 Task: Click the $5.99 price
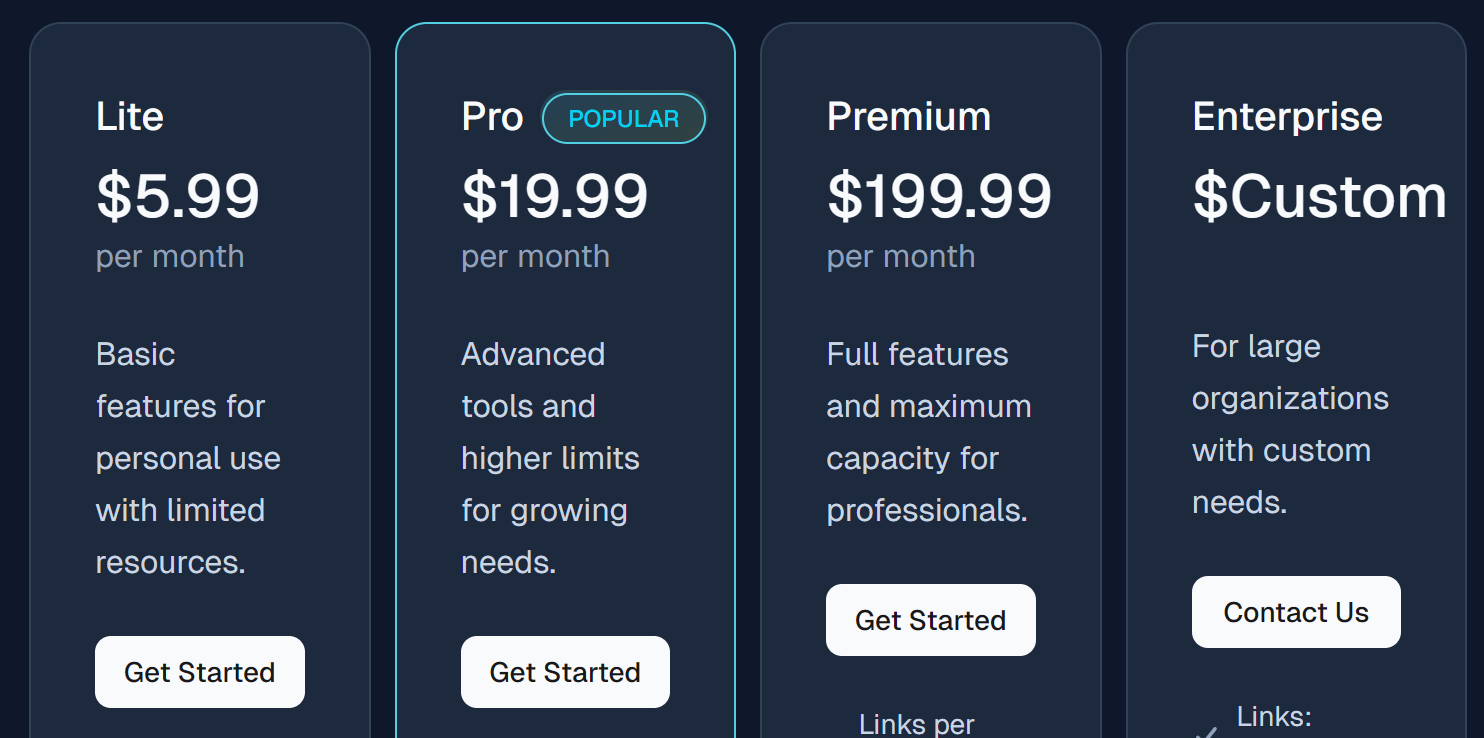[x=178, y=196]
